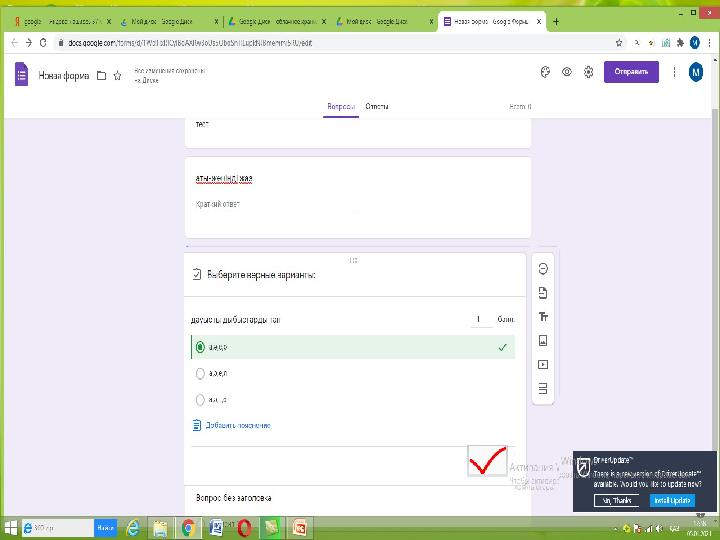Move form to folder icon

[101, 76]
